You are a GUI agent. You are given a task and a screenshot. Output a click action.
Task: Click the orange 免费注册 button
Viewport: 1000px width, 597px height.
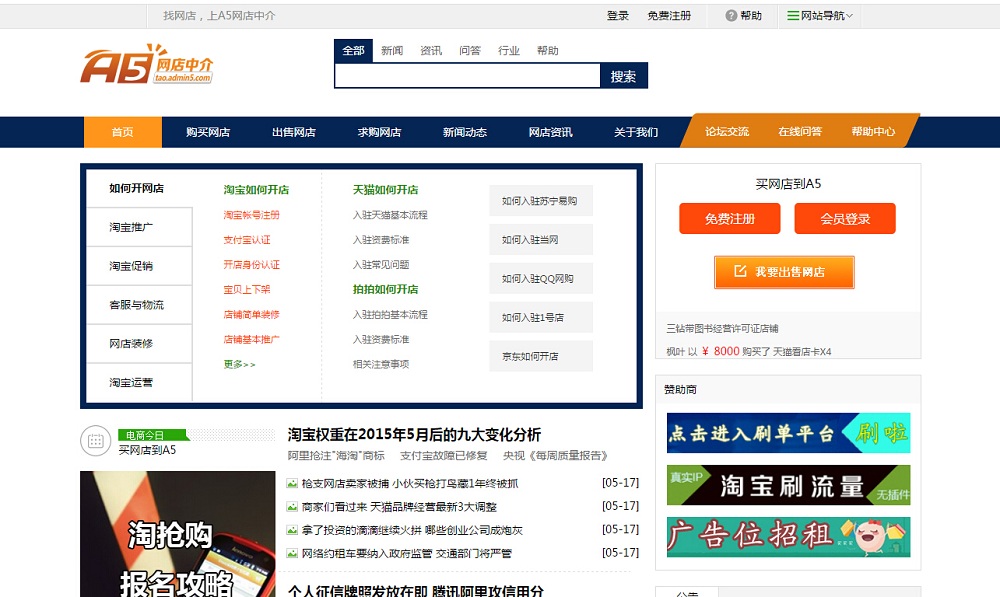pos(730,219)
